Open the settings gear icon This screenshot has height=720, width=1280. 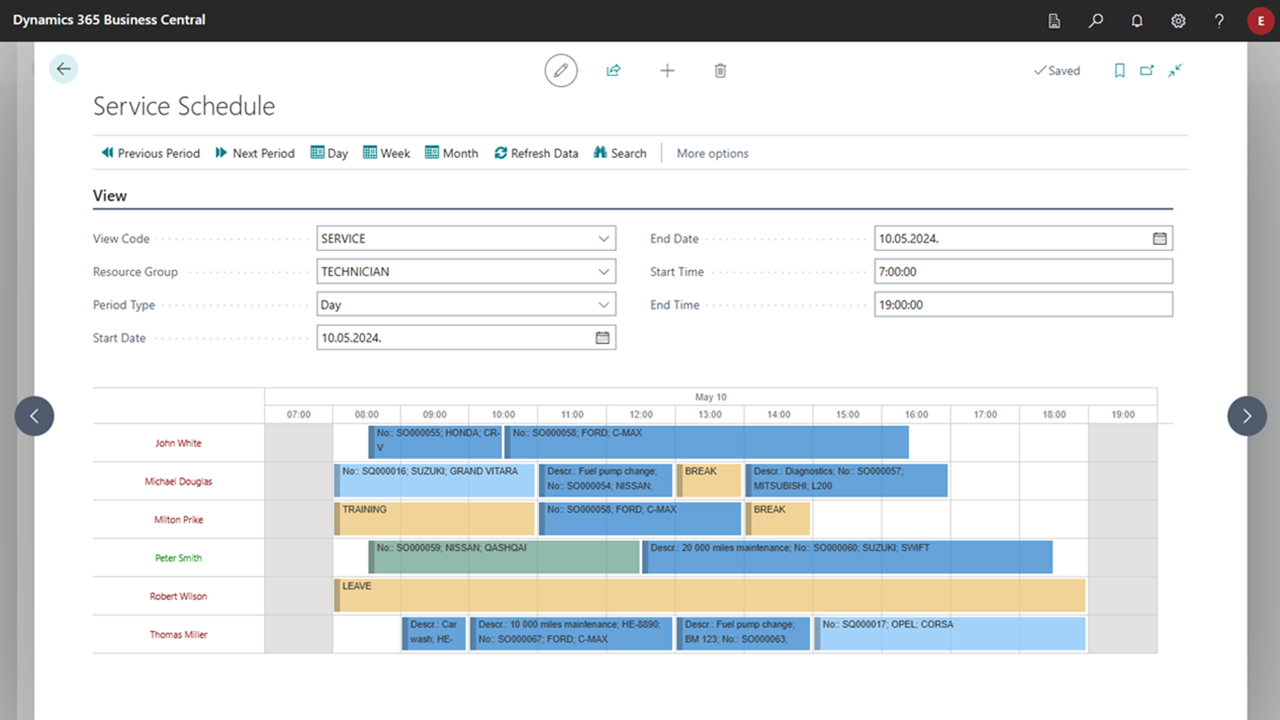[x=1178, y=20]
